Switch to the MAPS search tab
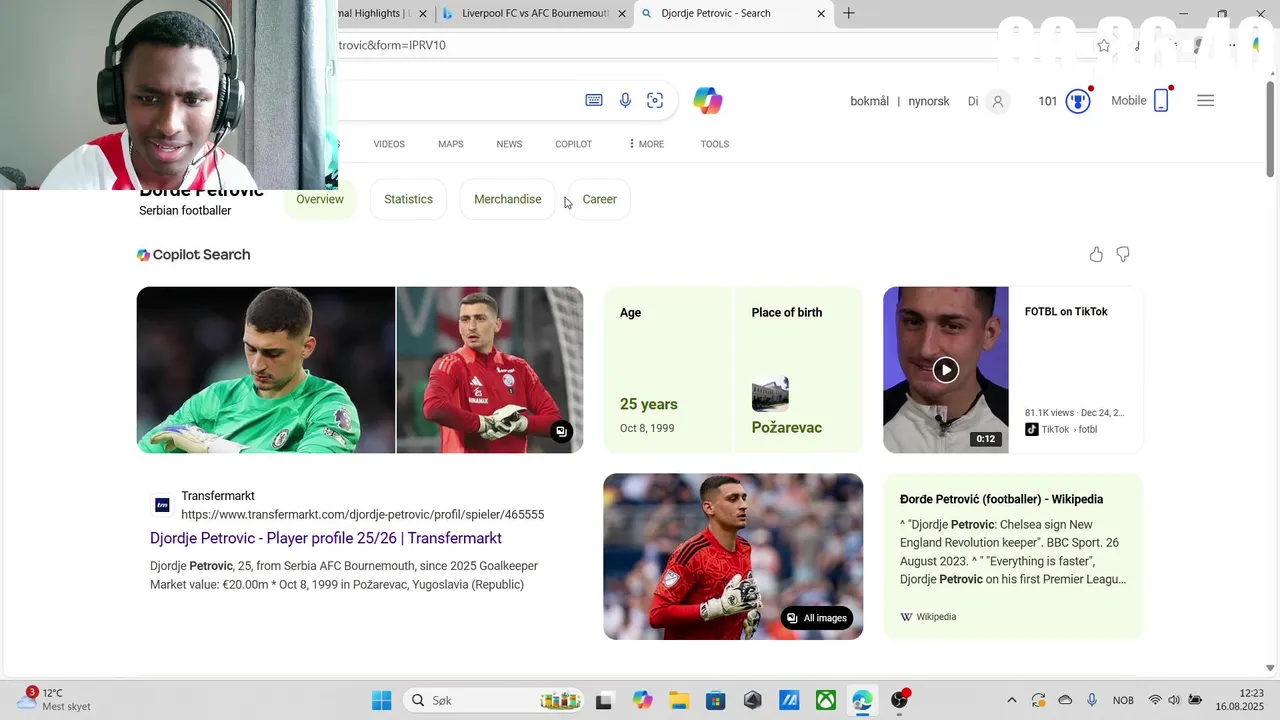This screenshot has width=1280, height=720. (x=450, y=144)
